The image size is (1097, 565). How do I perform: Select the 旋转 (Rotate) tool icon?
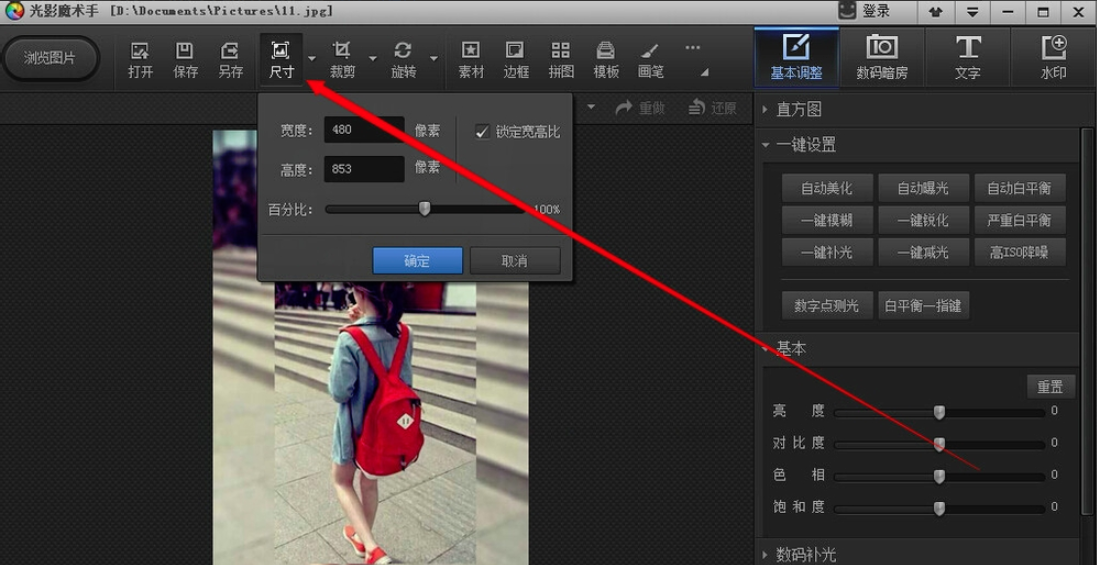(403, 59)
